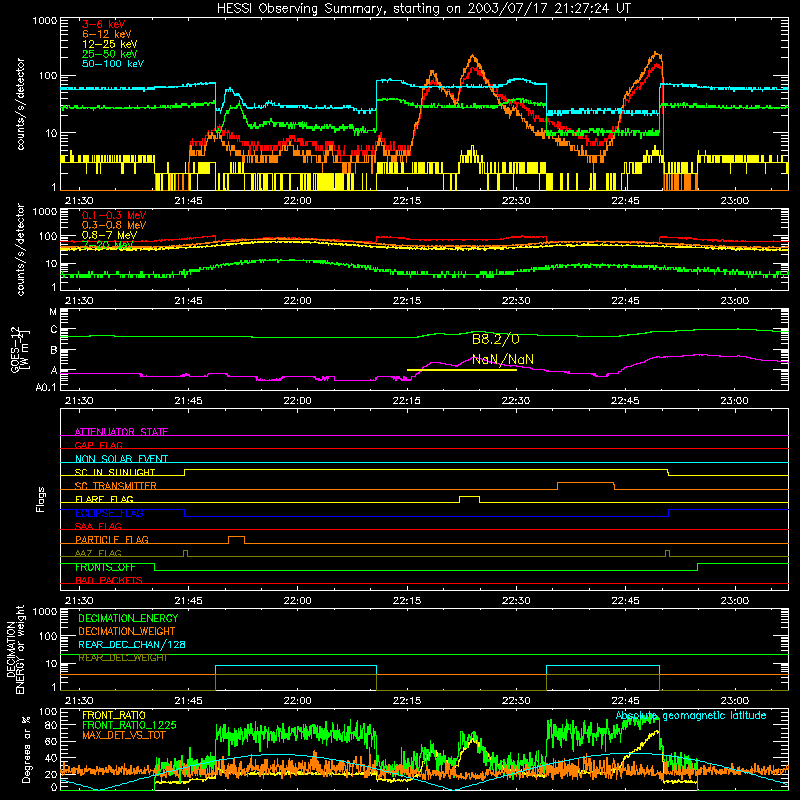800x800 pixels.
Task: Click the 'DECIMATION ENERGY or weight' axis label
Action: [x=15, y=649]
